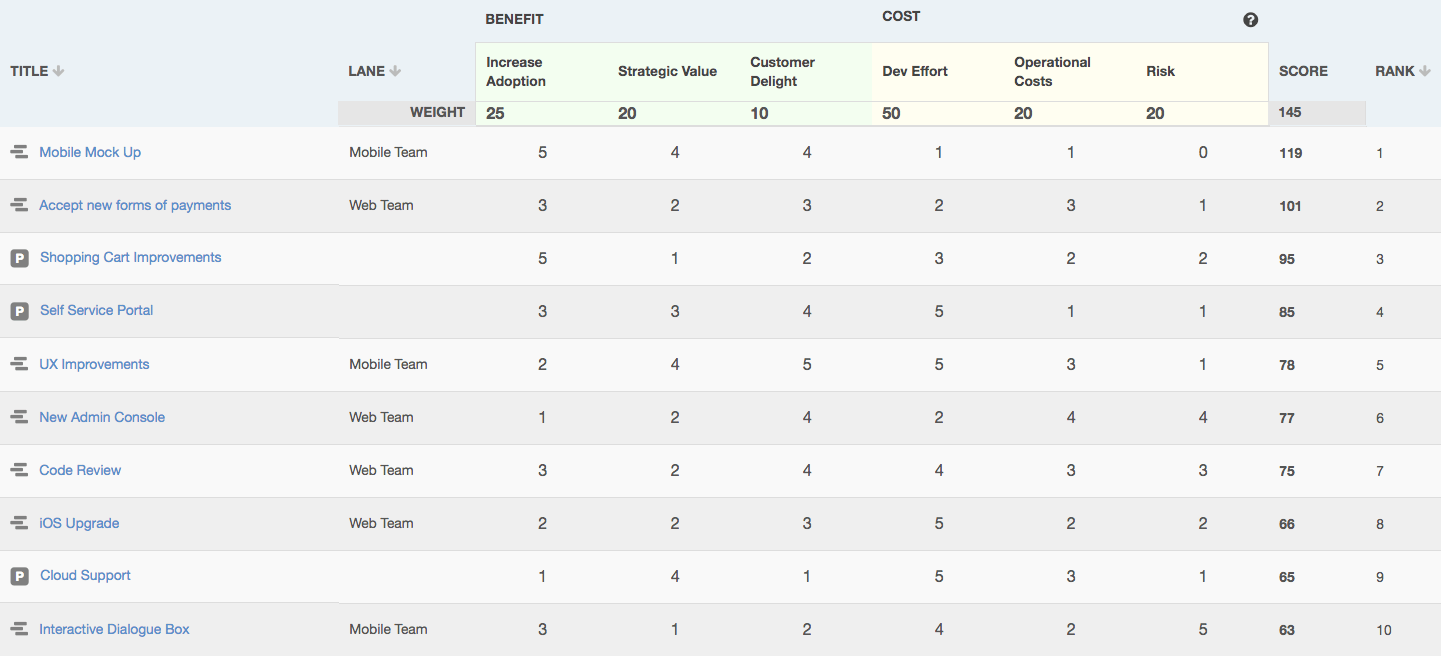Toggle sort direction on the TITLE column
Screen dimensions: 1441x656
(x=57, y=71)
